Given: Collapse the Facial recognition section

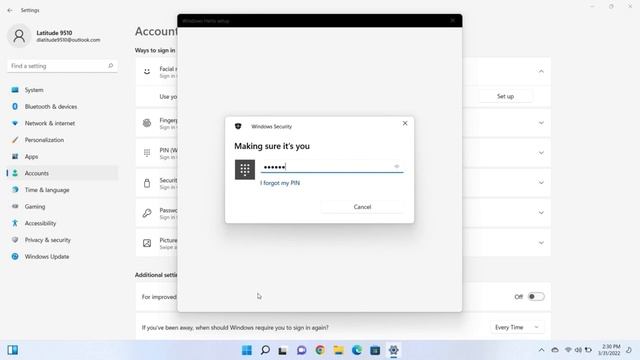Looking at the screenshot, I should 541,71.
